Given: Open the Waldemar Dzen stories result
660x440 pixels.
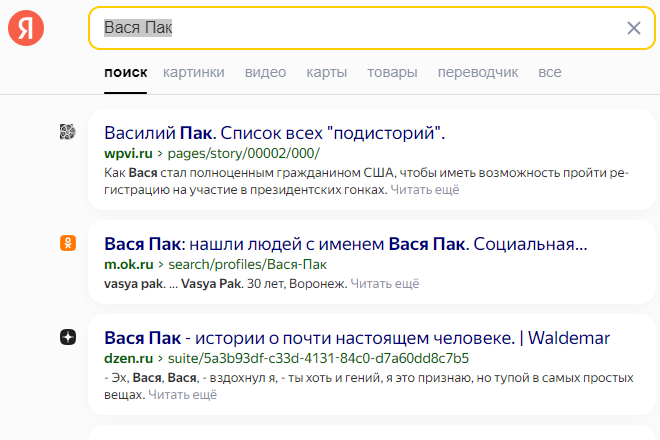Looking at the screenshot, I should tap(356, 338).
